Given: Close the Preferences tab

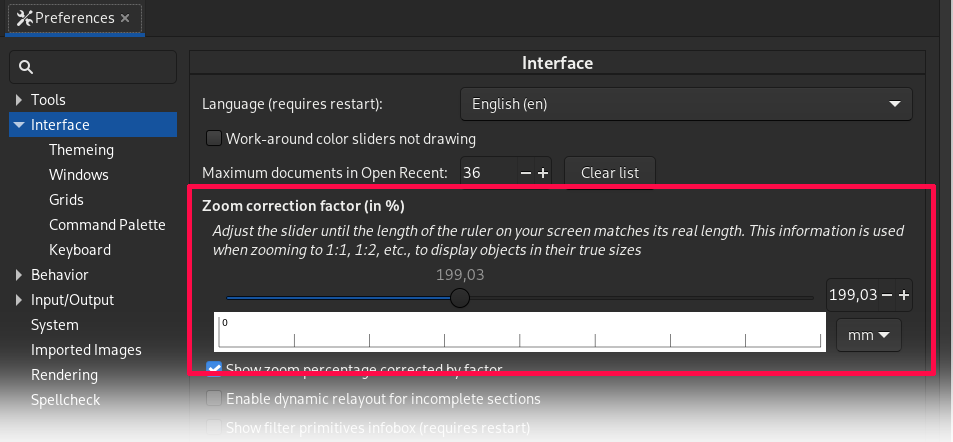Looking at the screenshot, I should click(125, 18).
